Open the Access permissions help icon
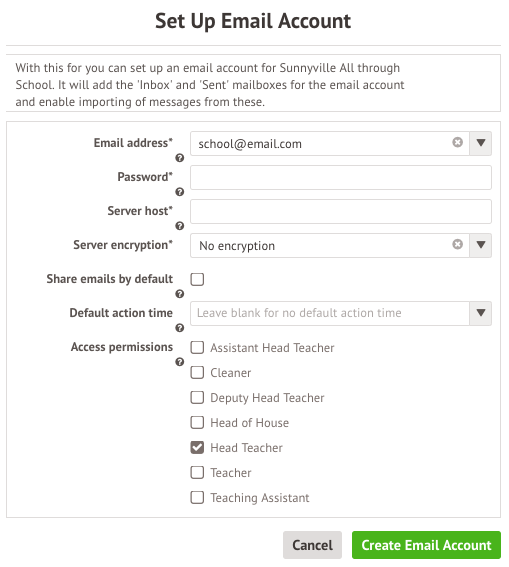Screen dimensions: 509x567 click(x=179, y=362)
